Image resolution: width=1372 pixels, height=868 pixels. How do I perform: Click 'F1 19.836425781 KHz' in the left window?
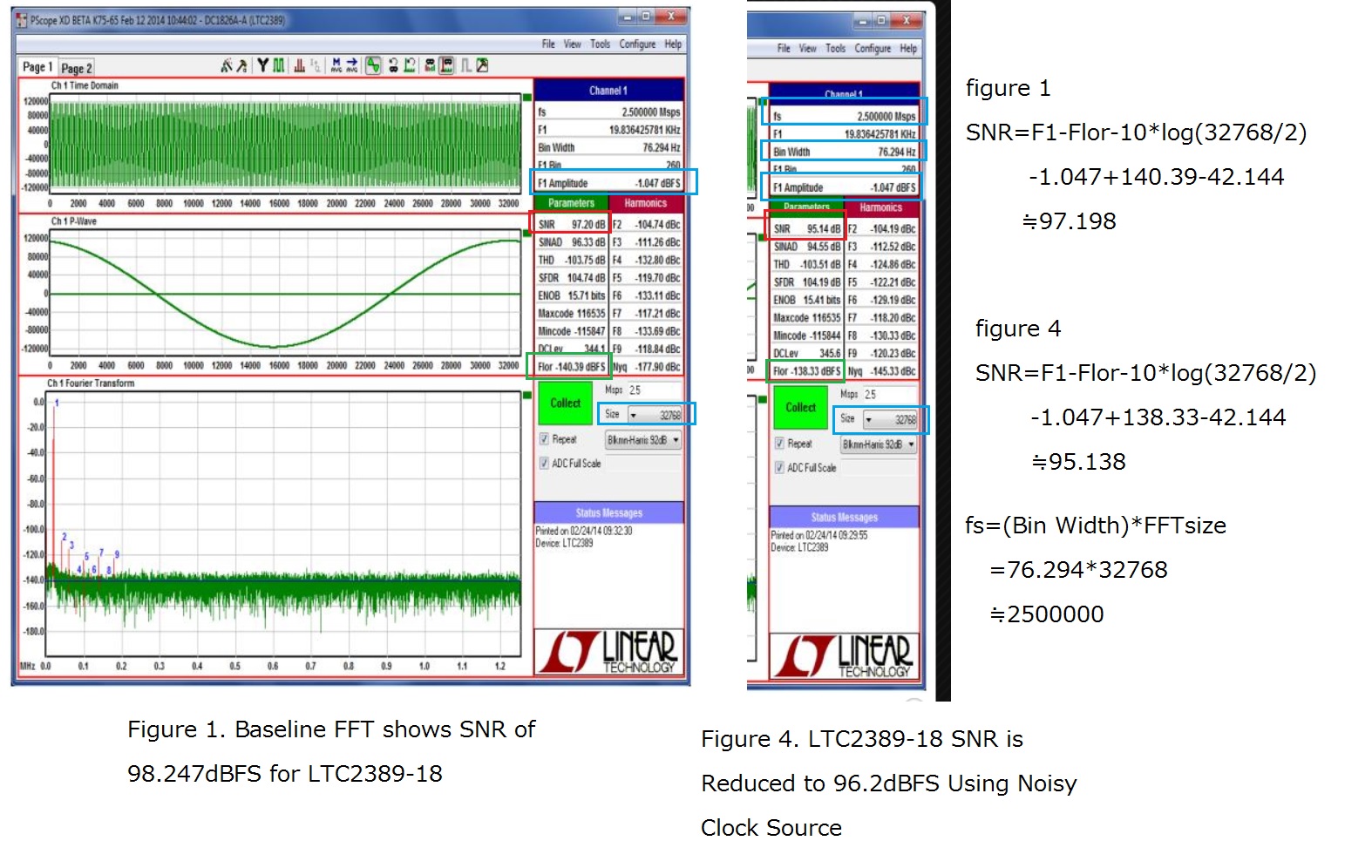coord(608,129)
